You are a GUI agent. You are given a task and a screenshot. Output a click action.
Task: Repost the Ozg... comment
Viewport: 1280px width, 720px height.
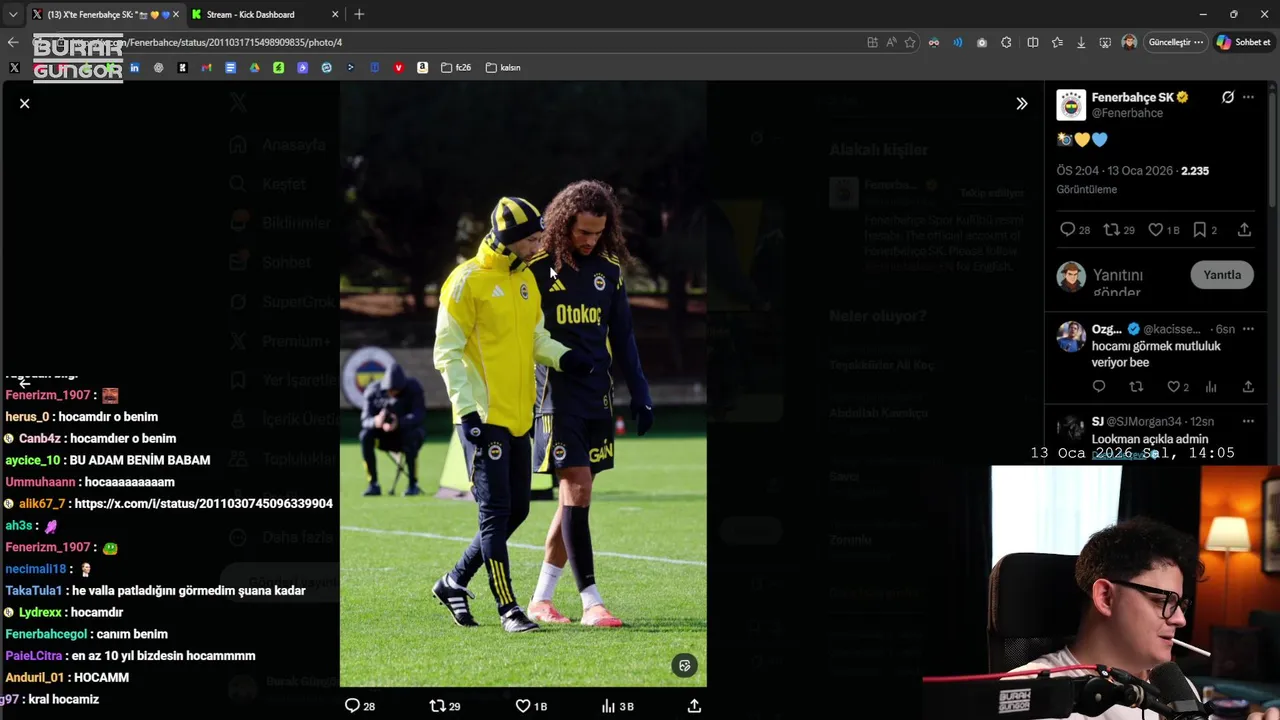coord(1136,387)
